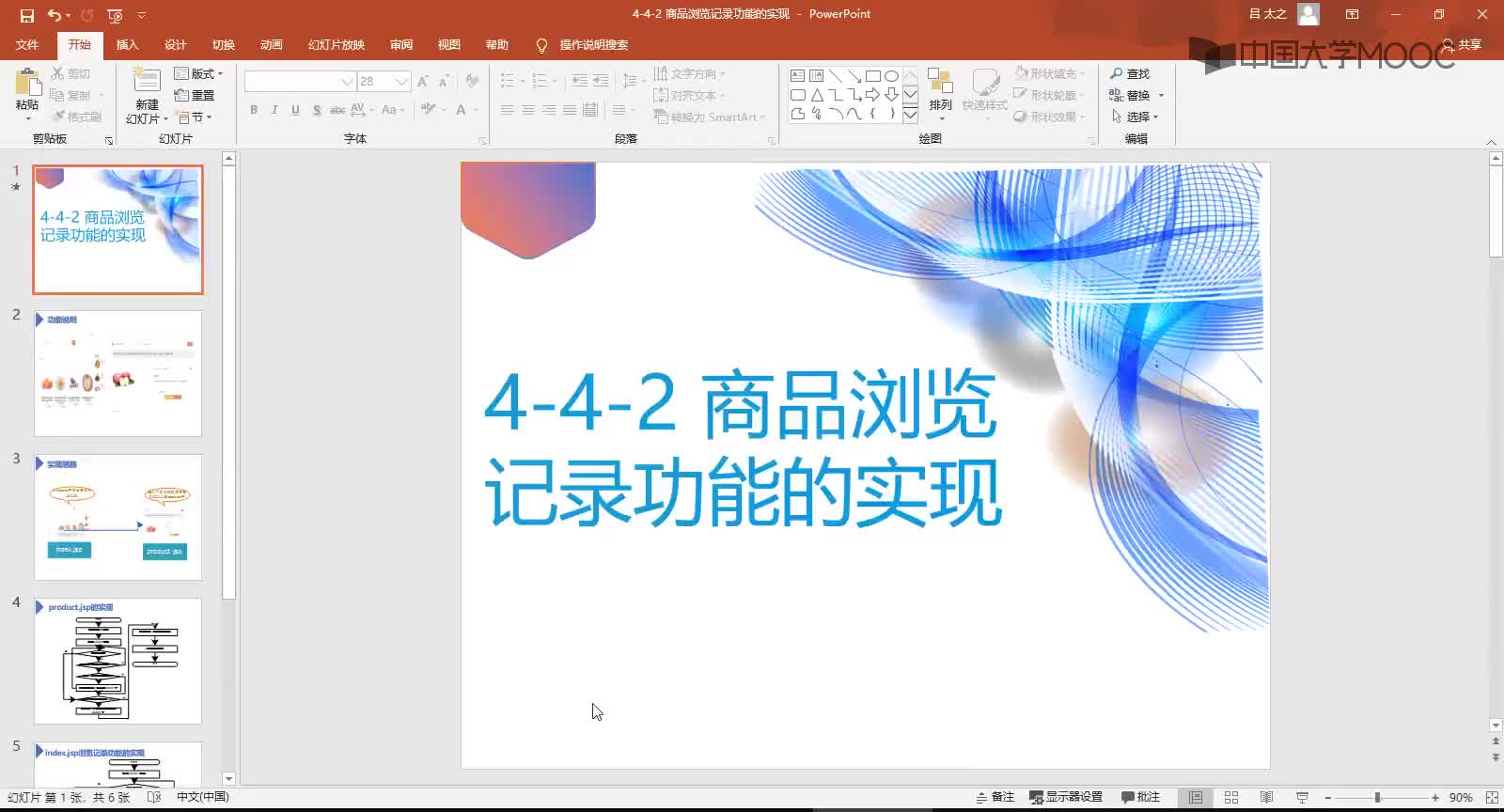The width and height of the screenshot is (1504, 812).
Task: Click the Share (共享) button
Action: pos(1463,45)
